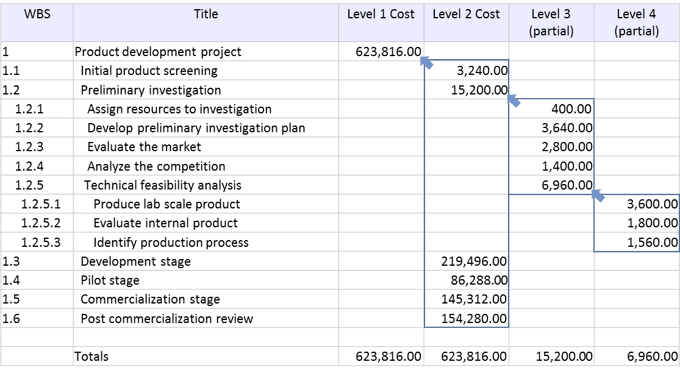Select the 145,312.00 cost cell
The image size is (680, 373).
(466, 300)
